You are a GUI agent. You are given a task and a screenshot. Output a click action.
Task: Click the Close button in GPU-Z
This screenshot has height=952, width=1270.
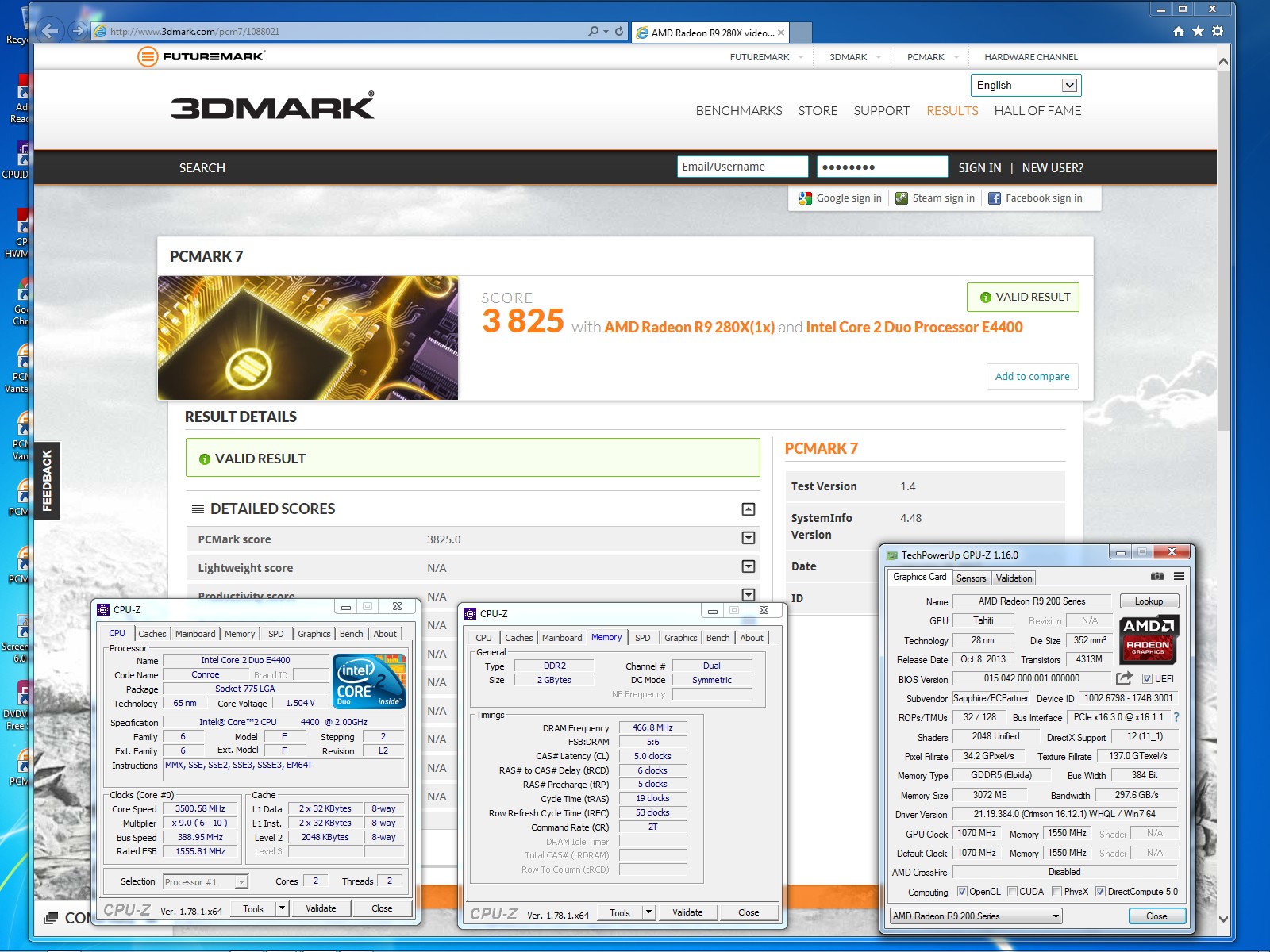tap(1156, 916)
